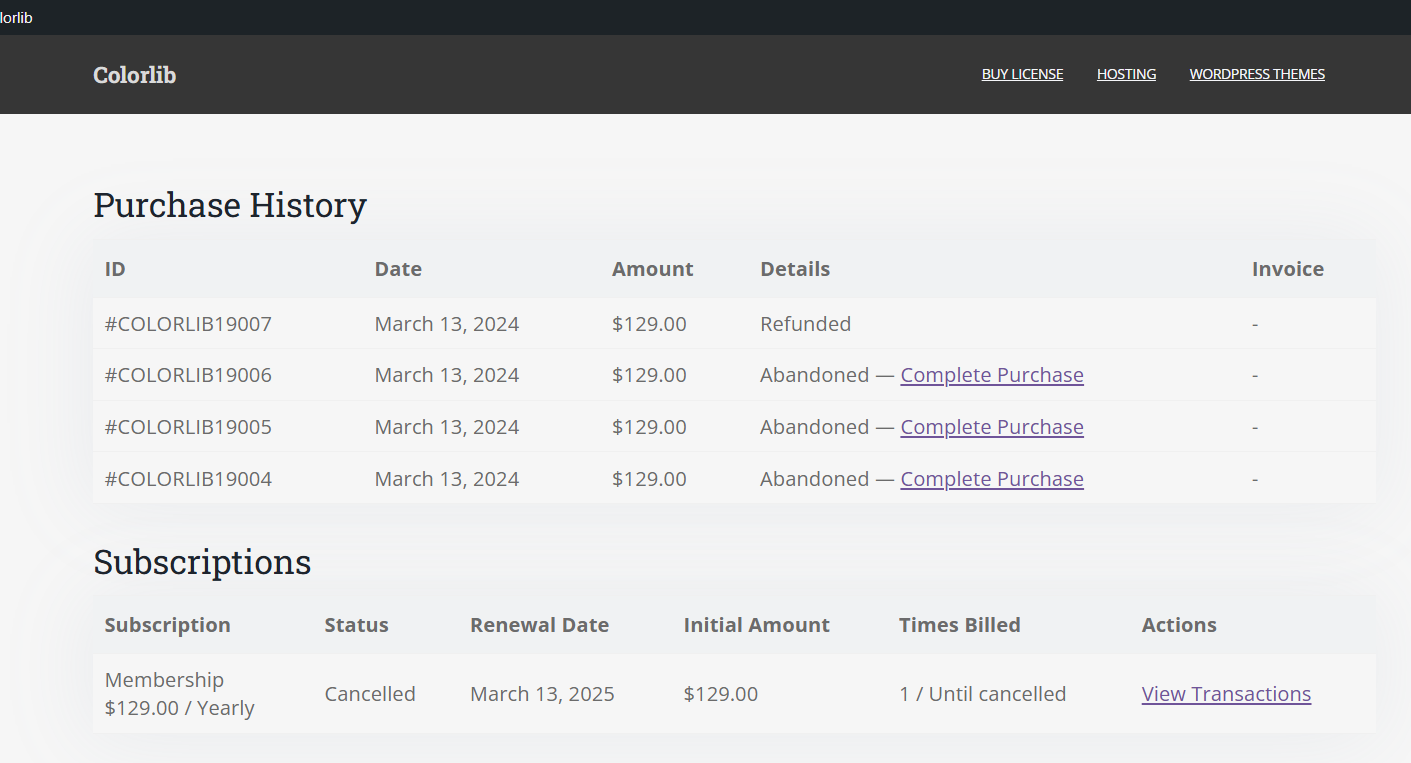This screenshot has height=763, width=1411.
Task: Click the Purchase History heading
Action: (x=230, y=205)
